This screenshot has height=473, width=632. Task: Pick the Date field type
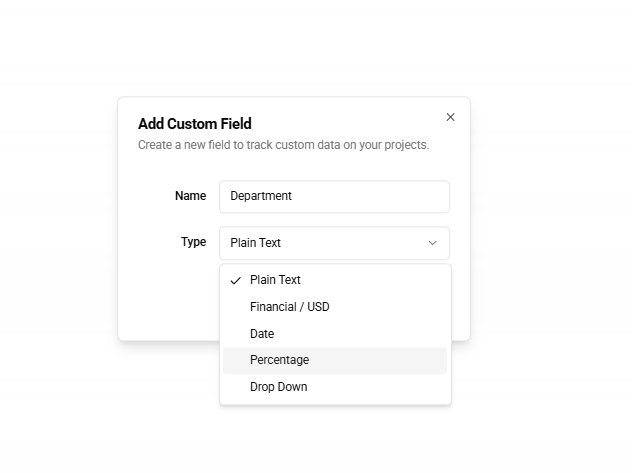[262, 334]
